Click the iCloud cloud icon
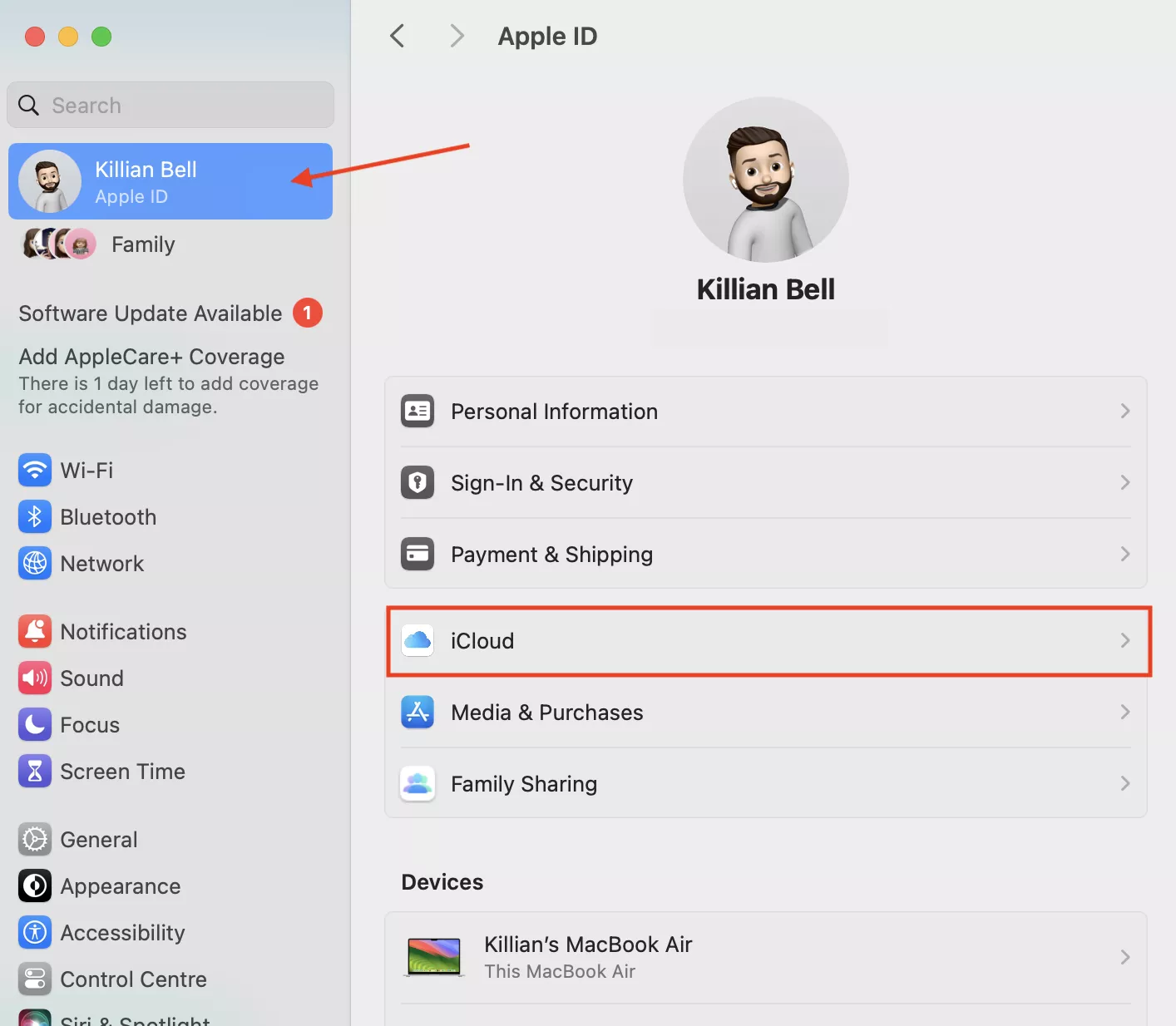The image size is (1176, 1026). click(x=418, y=641)
